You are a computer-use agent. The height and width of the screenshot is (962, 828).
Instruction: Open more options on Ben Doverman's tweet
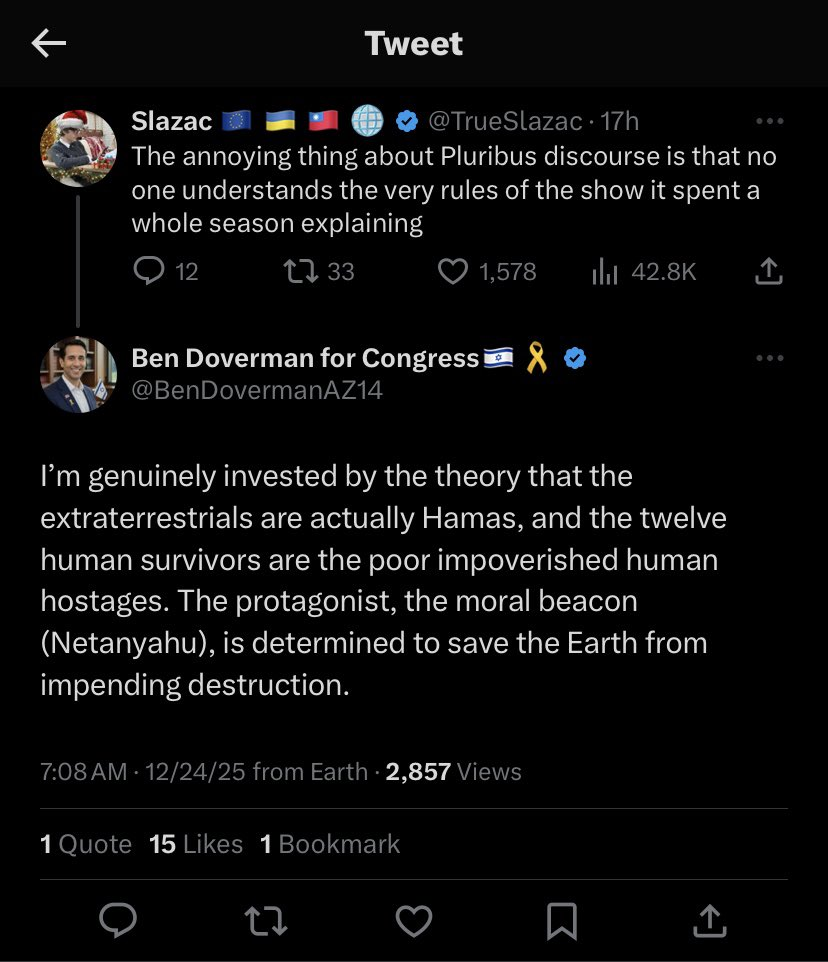770,358
